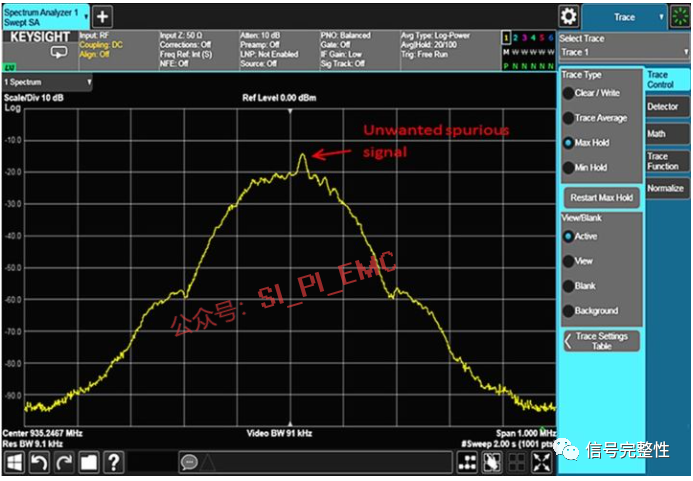Select the four-pane window layout icon
The width and height of the screenshot is (693, 481).
click(x=517, y=462)
